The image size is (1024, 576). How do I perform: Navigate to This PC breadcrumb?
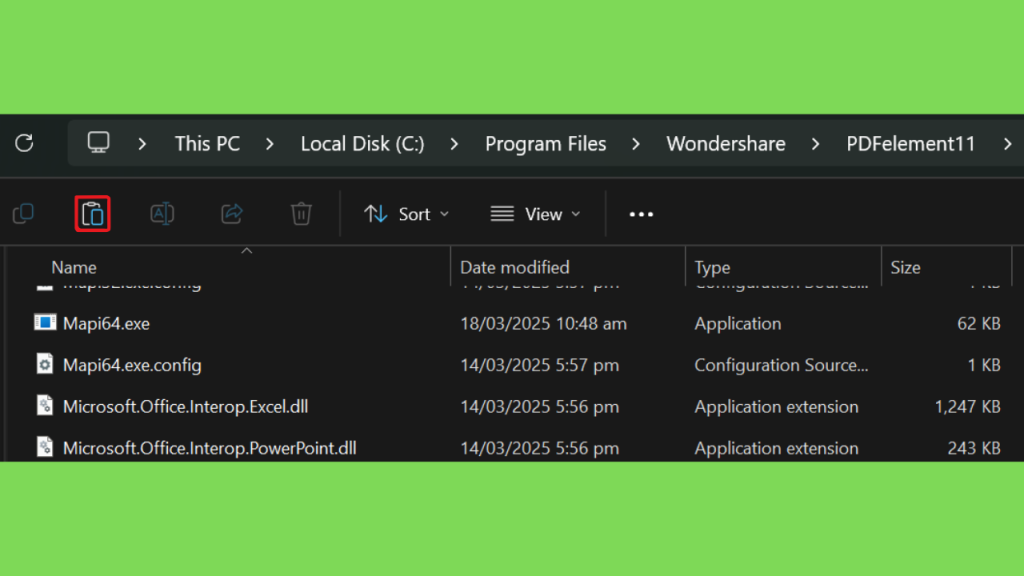207,144
